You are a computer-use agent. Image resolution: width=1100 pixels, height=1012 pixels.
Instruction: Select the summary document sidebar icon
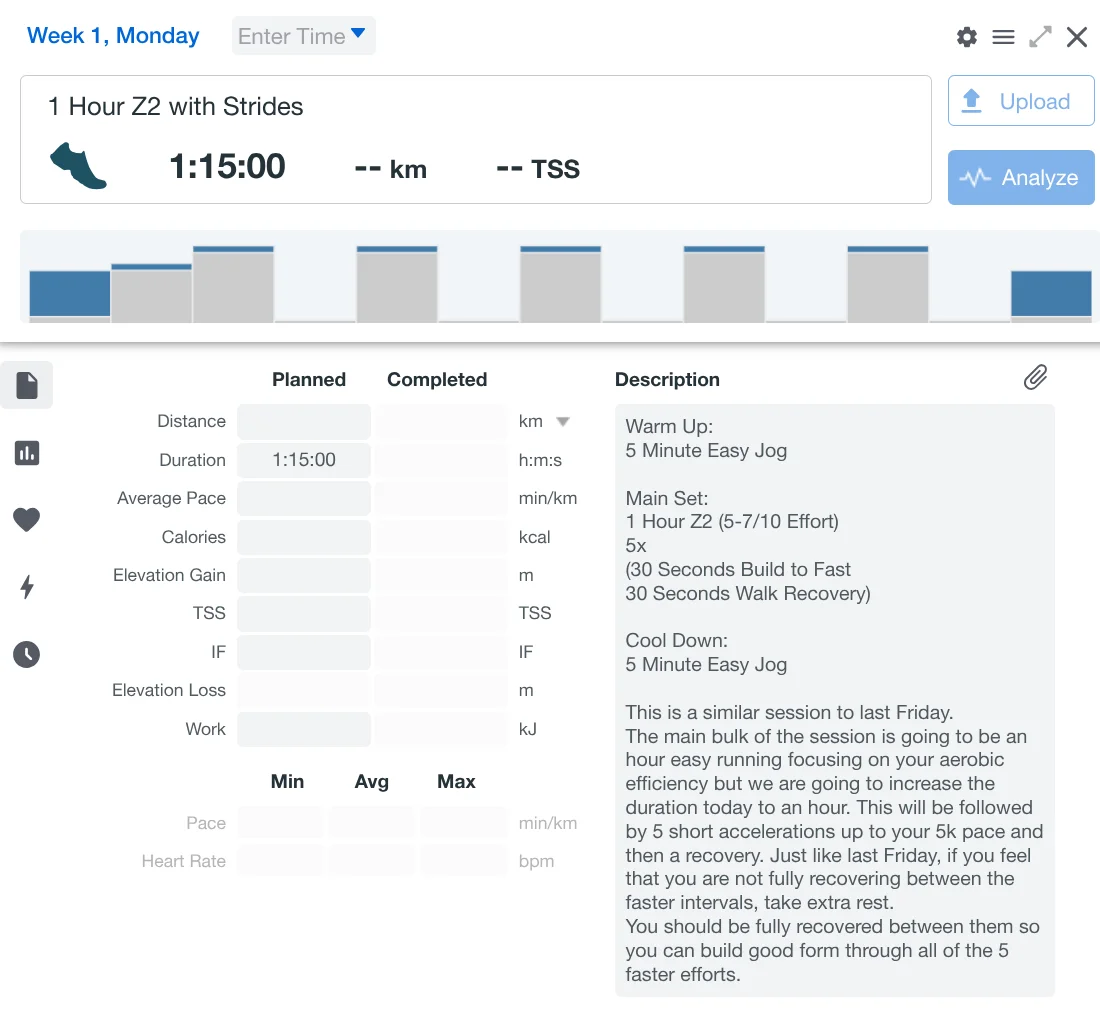coord(27,385)
